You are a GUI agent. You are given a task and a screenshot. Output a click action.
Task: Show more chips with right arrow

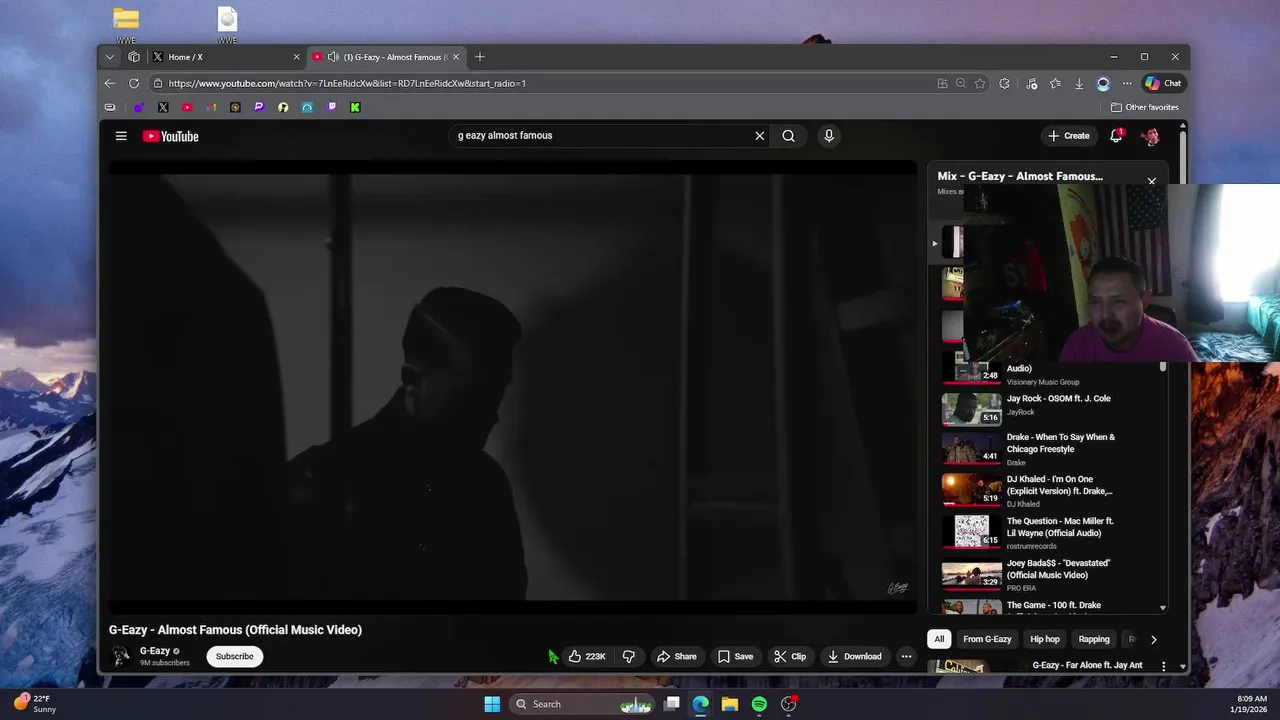(x=1153, y=639)
